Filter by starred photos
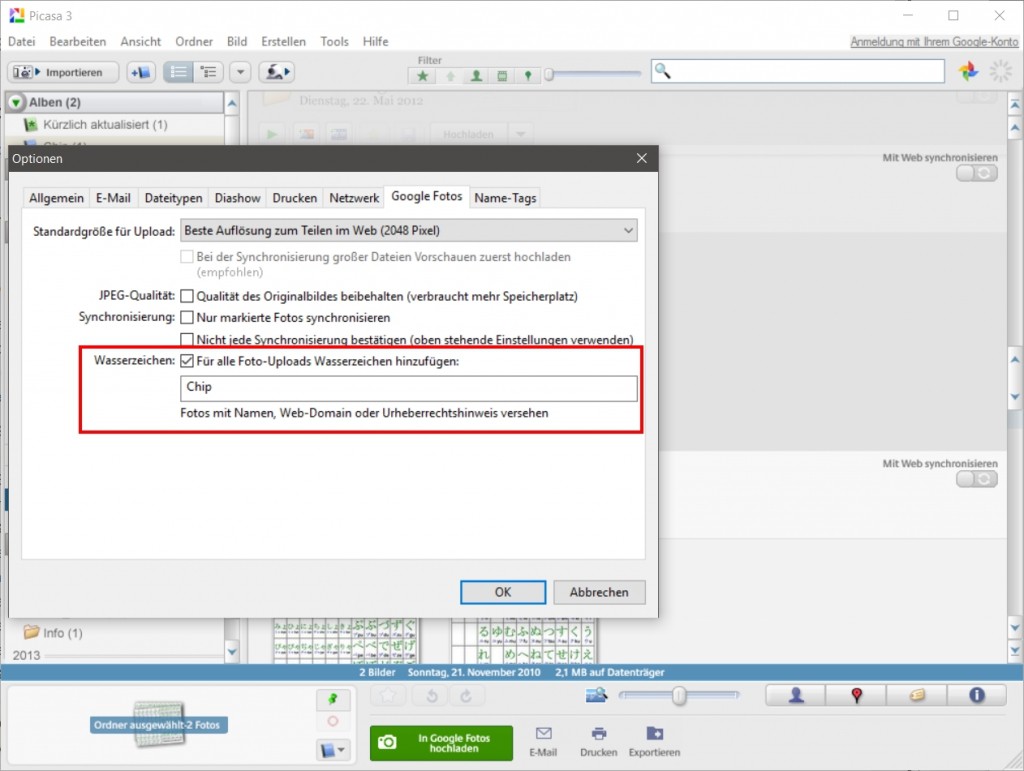The width and height of the screenshot is (1024, 771). tap(424, 75)
